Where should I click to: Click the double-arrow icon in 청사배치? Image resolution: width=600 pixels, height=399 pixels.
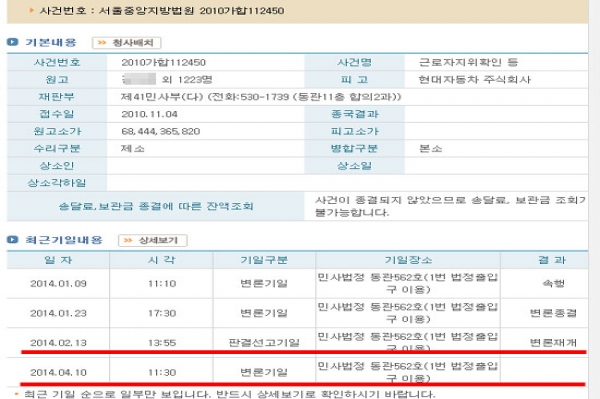coord(102,42)
